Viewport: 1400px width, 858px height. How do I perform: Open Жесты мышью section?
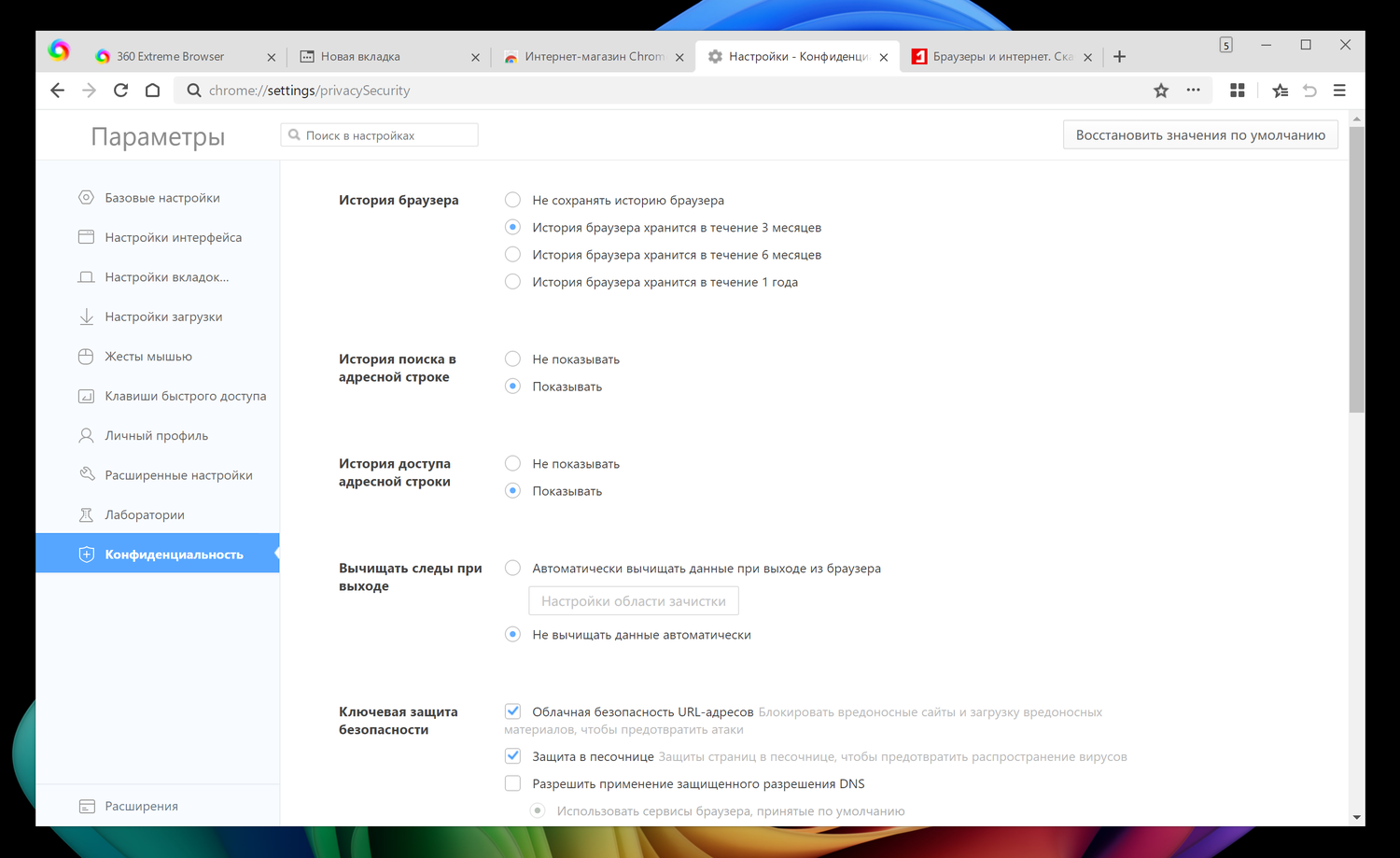click(x=158, y=357)
